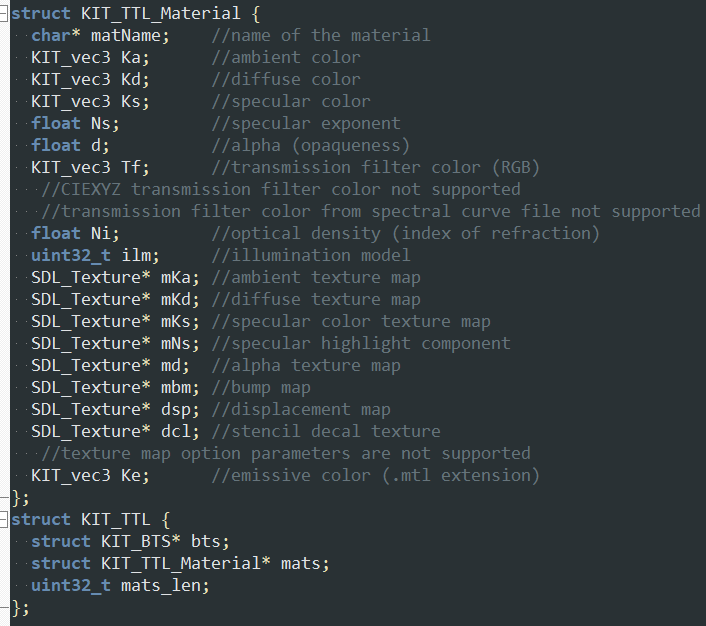Image resolution: width=706 pixels, height=626 pixels.
Task: Collapse the KIT_TTL struct fold marker
Action: pos(5,519)
